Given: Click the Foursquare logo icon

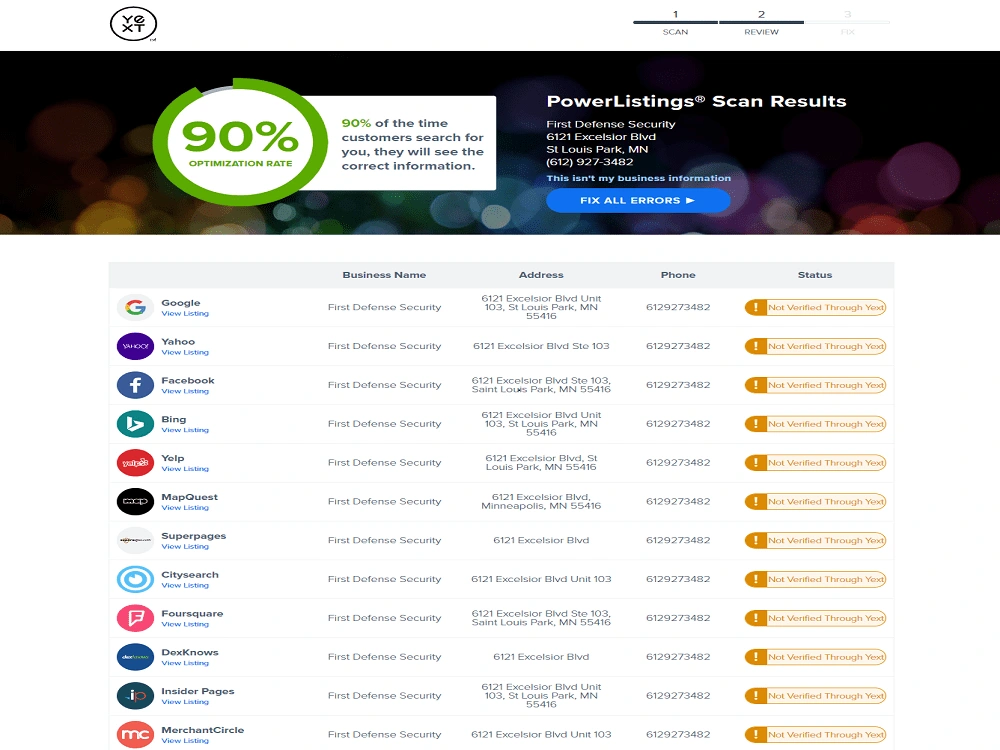Looking at the screenshot, I should click(135, 618).
